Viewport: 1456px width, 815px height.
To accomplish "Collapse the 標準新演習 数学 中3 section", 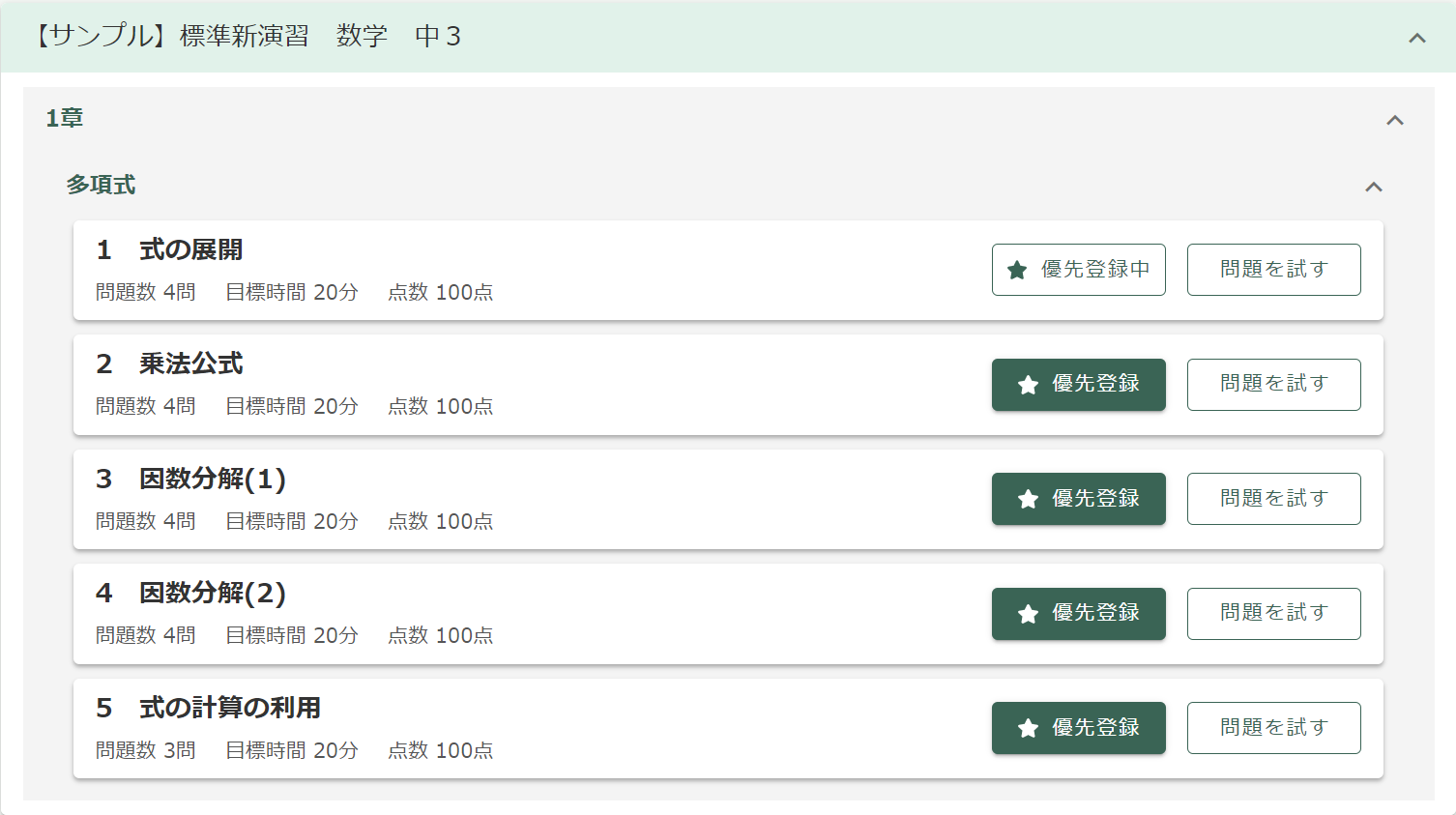I will (x=1416, y=38).
